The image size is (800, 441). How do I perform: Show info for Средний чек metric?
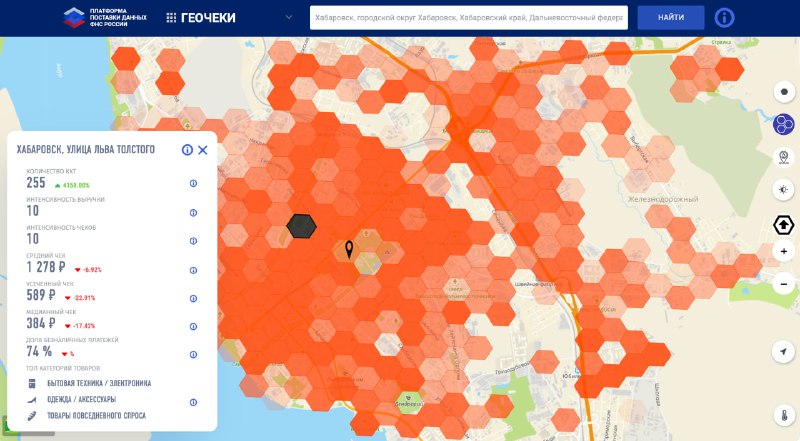[193, 270]
